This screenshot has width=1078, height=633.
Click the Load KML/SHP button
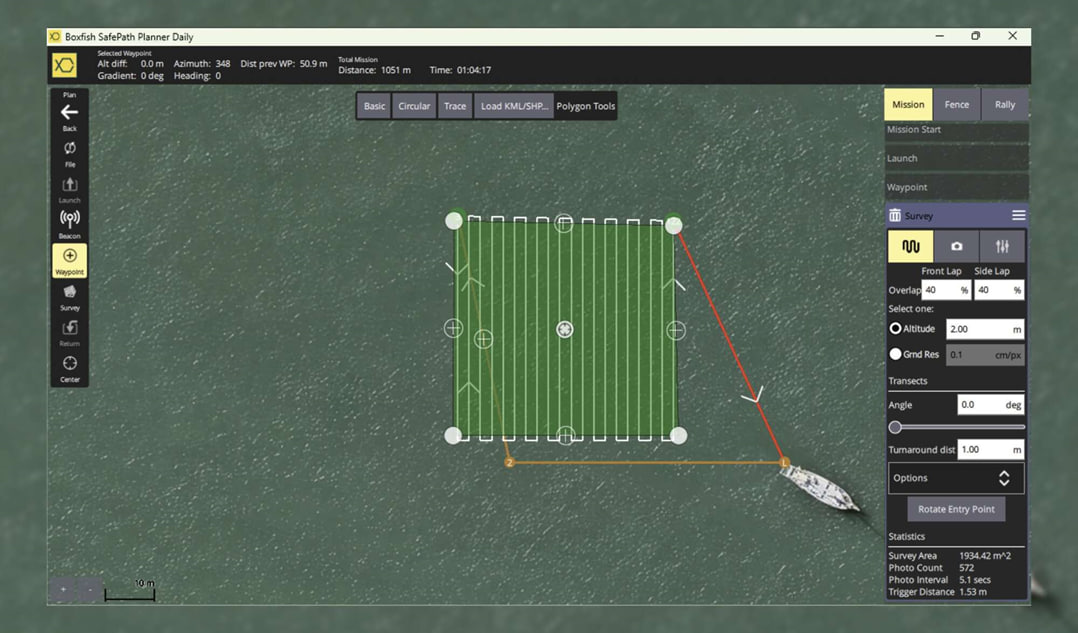pyautogui.click(x=513, y=106)
